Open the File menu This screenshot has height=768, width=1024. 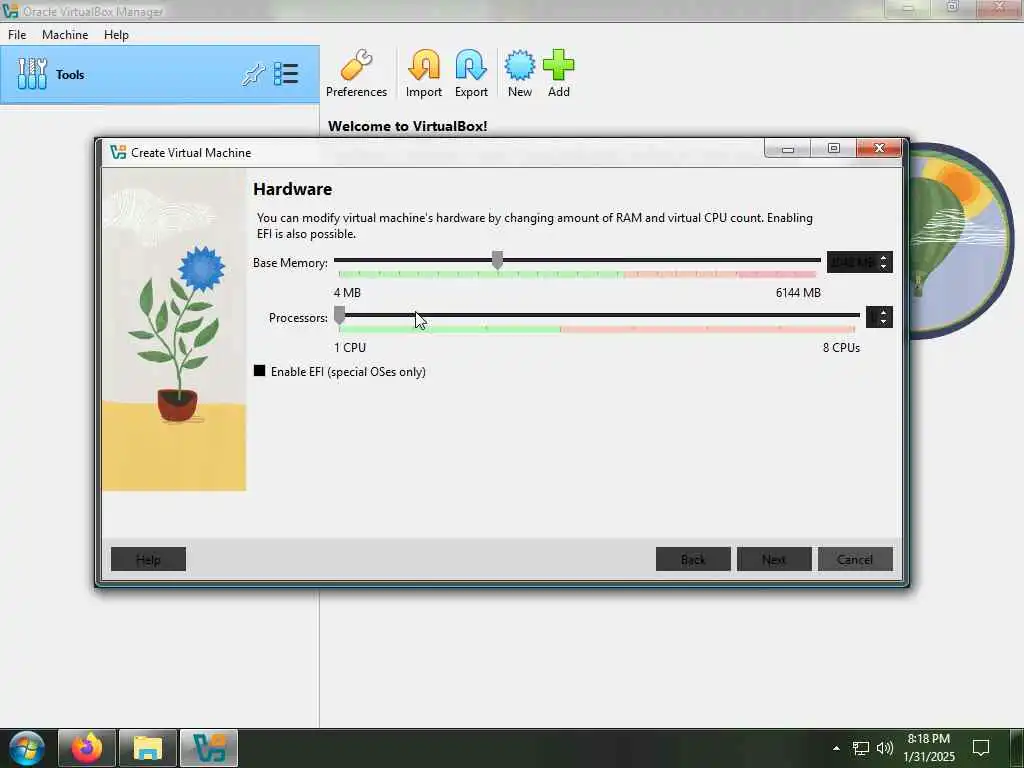17,35
